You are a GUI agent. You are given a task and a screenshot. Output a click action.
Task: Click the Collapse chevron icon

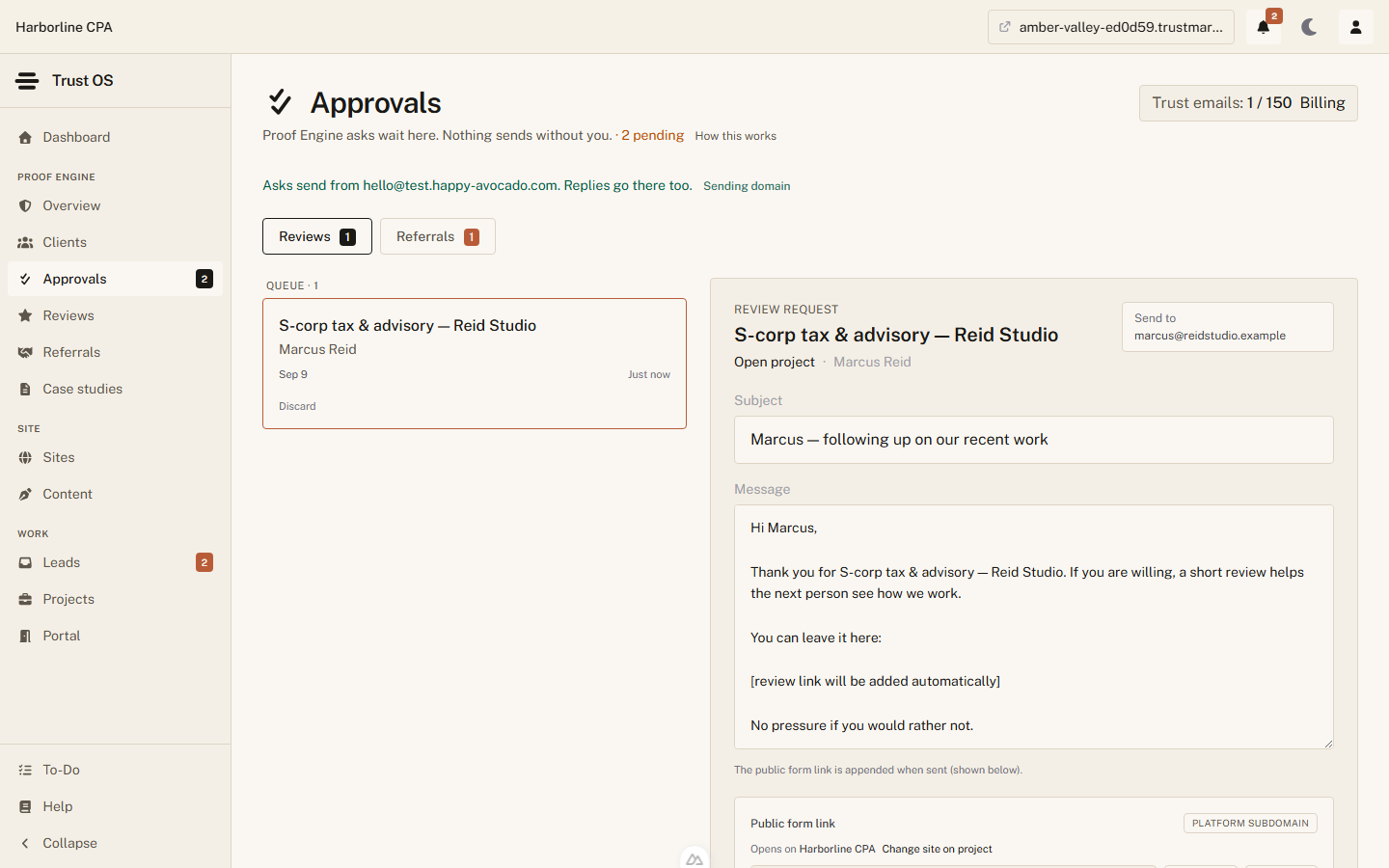[25, 844]
